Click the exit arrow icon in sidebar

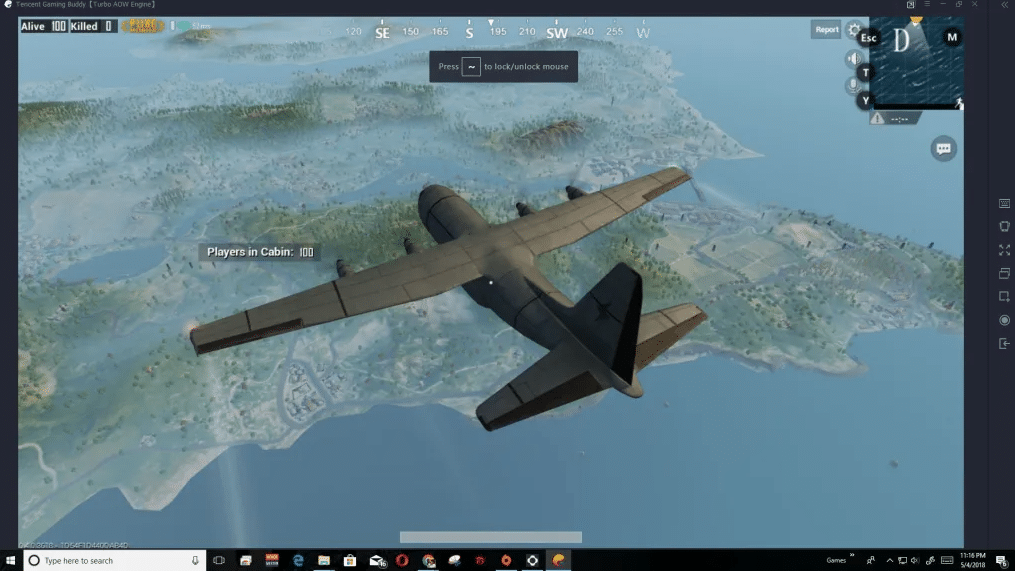(1004, 343)
